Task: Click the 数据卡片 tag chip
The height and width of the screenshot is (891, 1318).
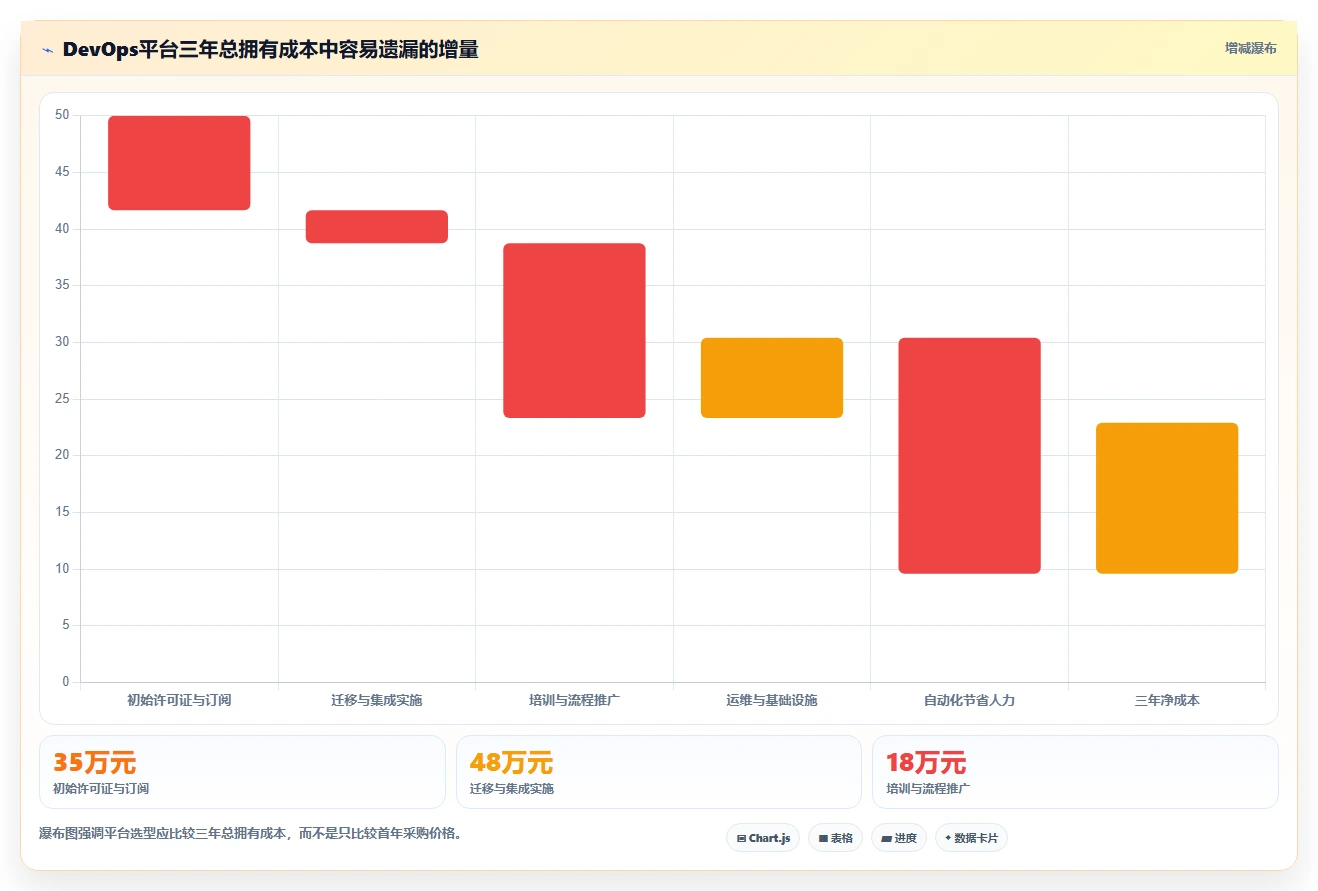Action: pos(971,838)
